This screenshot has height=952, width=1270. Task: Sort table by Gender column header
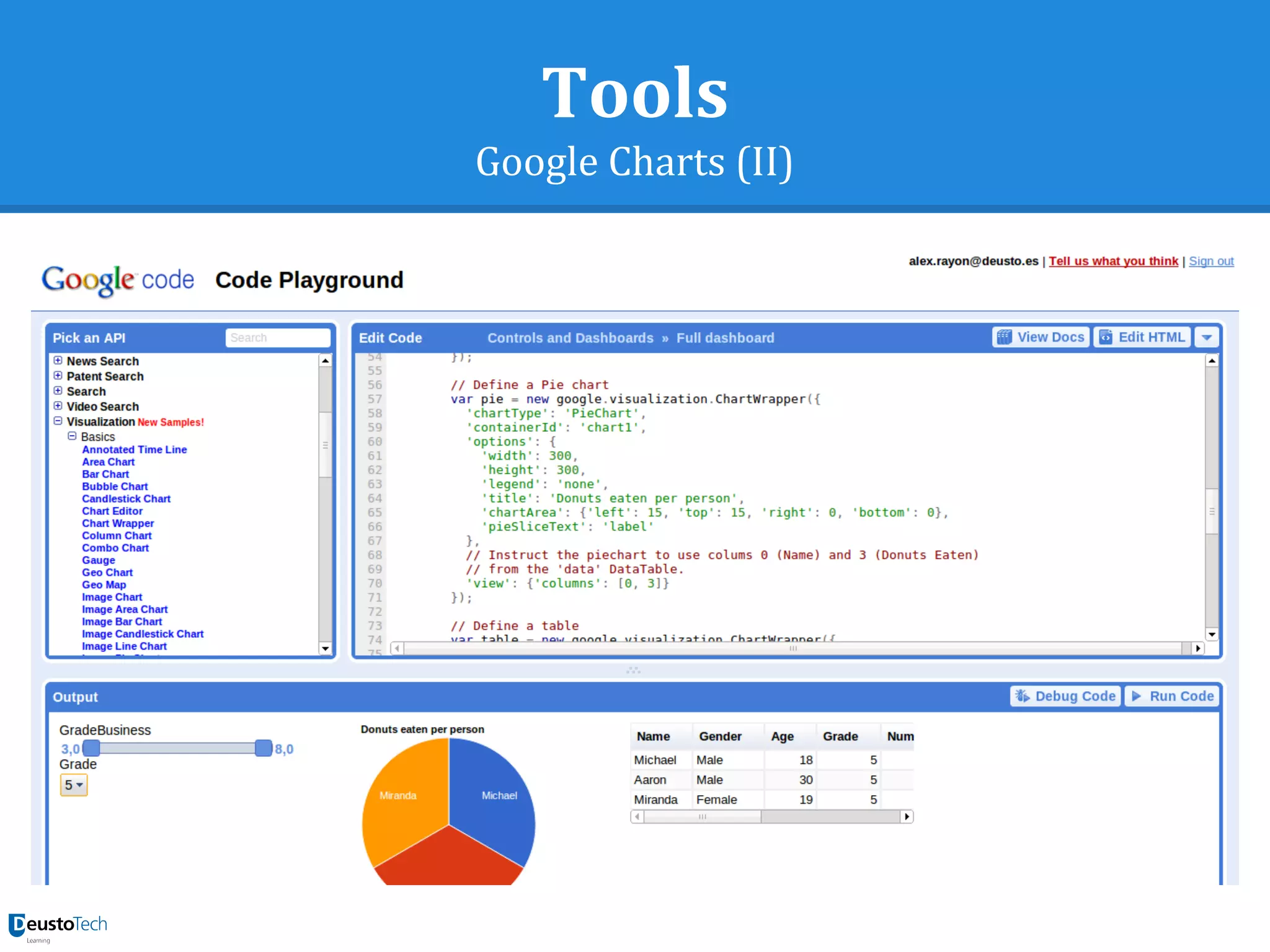point(727,736)
